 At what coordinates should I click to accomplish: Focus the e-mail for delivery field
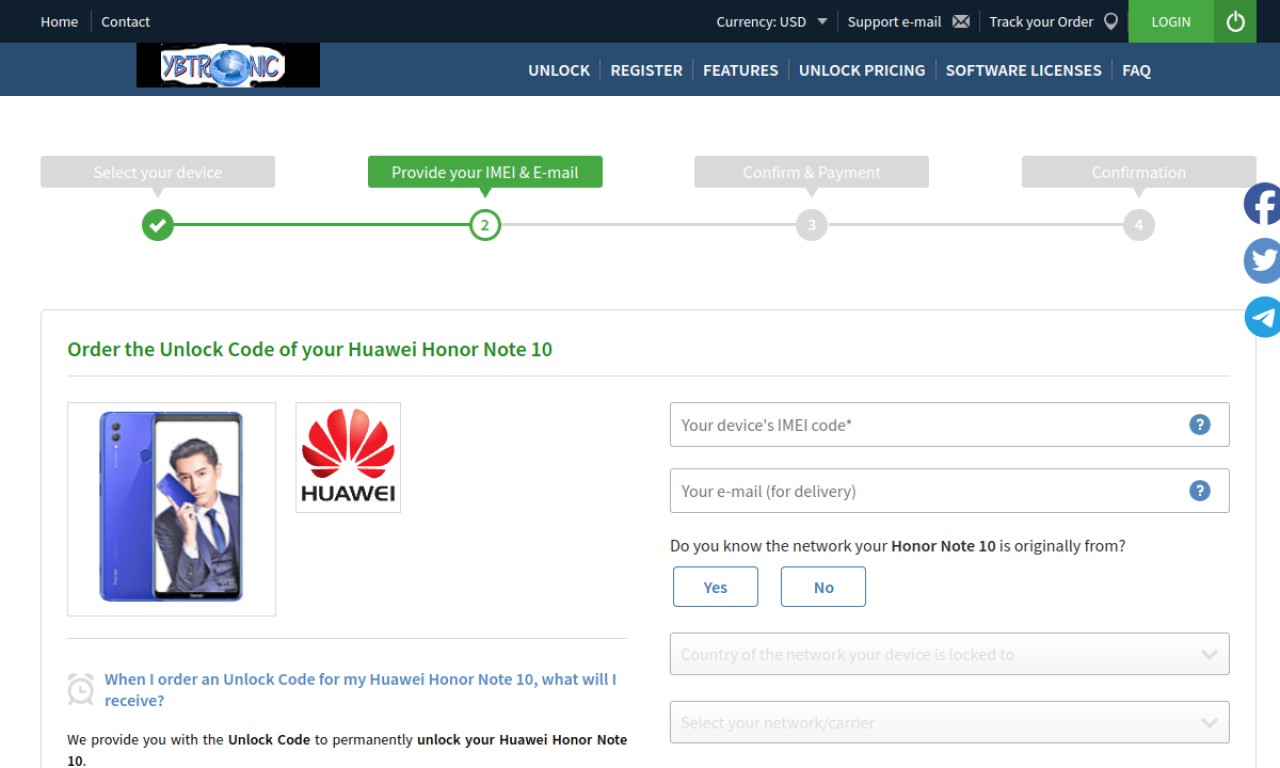point(949,491)
